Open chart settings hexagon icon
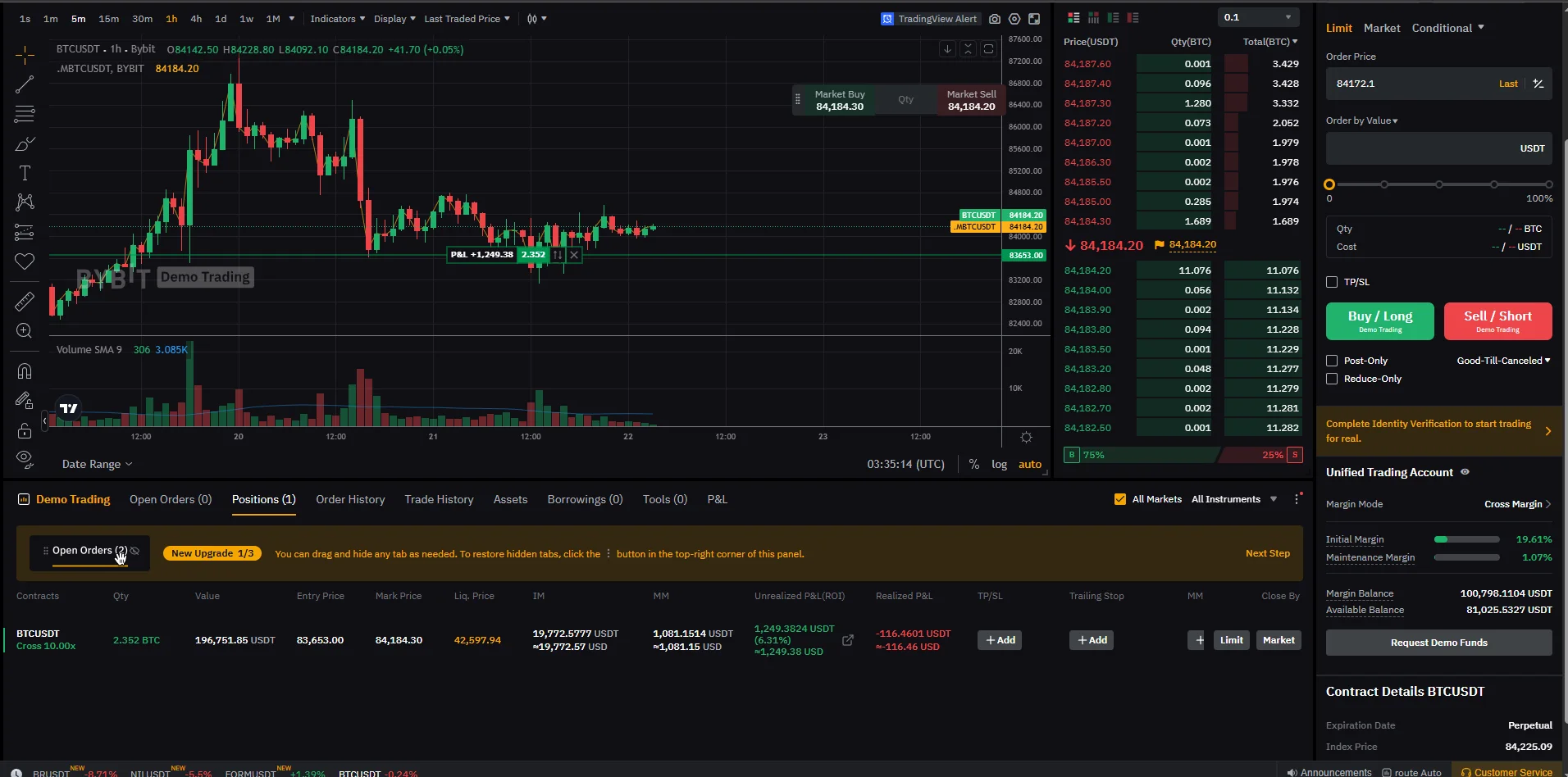 1014,19
